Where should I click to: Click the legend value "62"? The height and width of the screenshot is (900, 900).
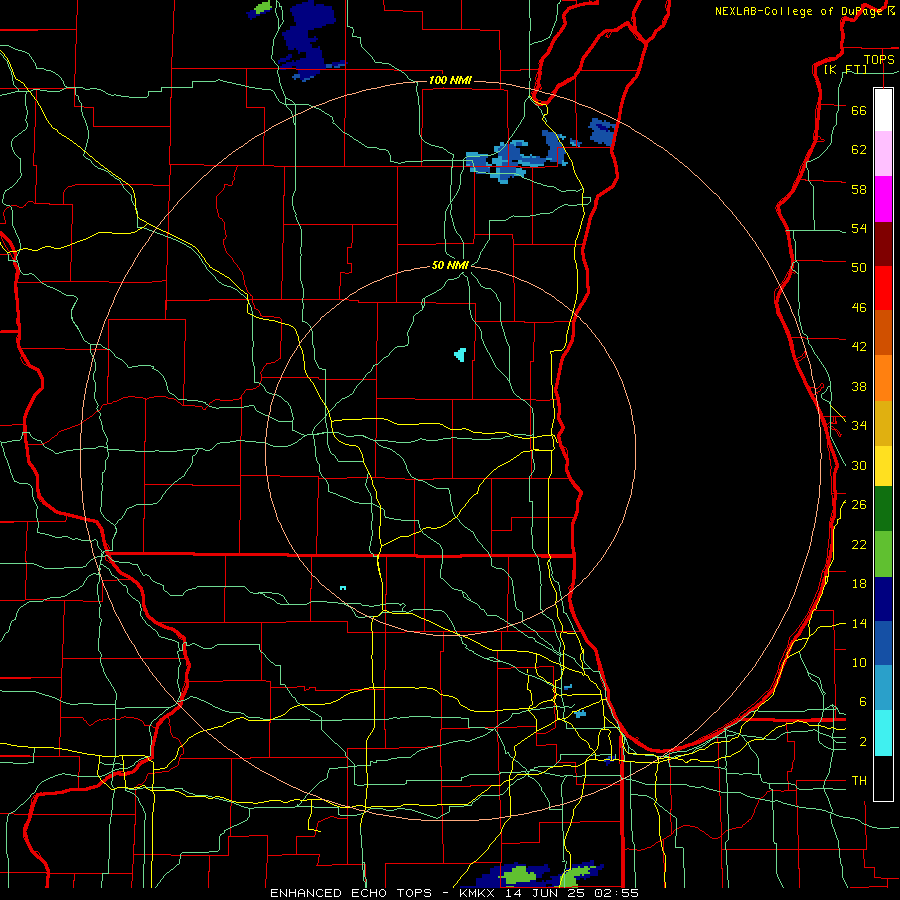[859, 149]
